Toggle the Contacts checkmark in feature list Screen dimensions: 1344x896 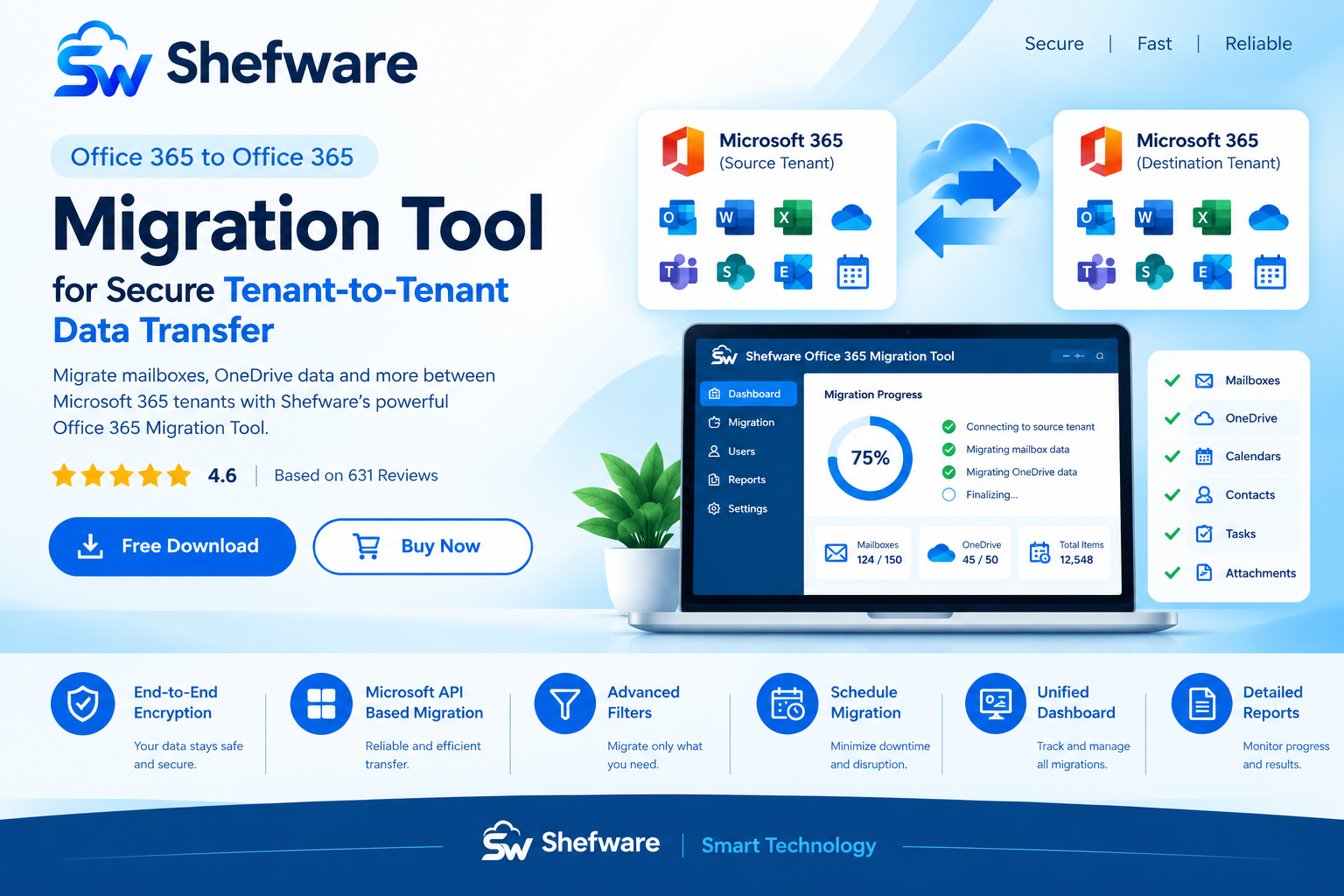(x=1172, y=495)
